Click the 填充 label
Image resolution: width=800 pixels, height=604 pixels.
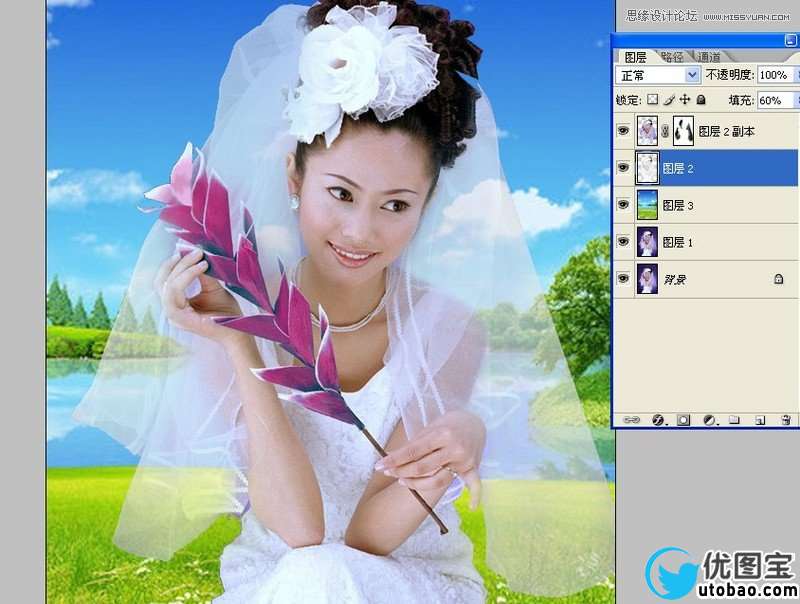click(741, 100)
